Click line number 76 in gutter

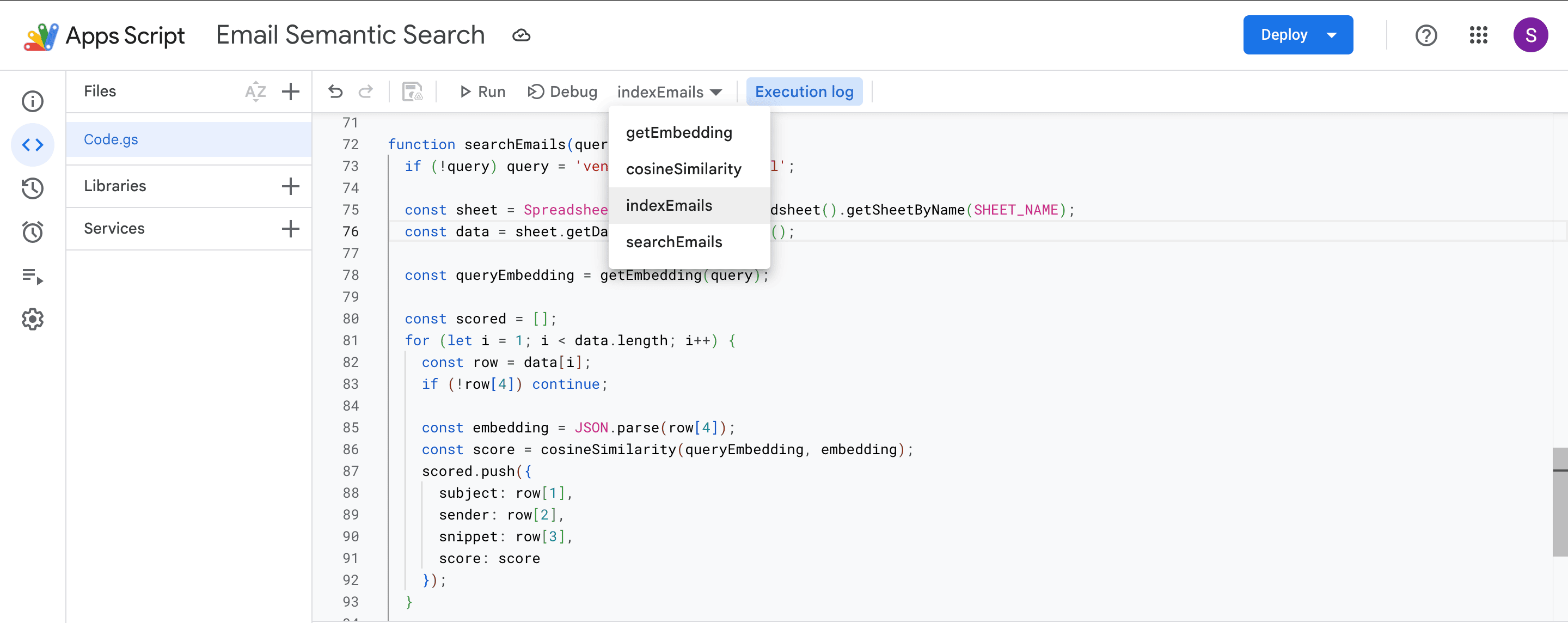(351, 231)
